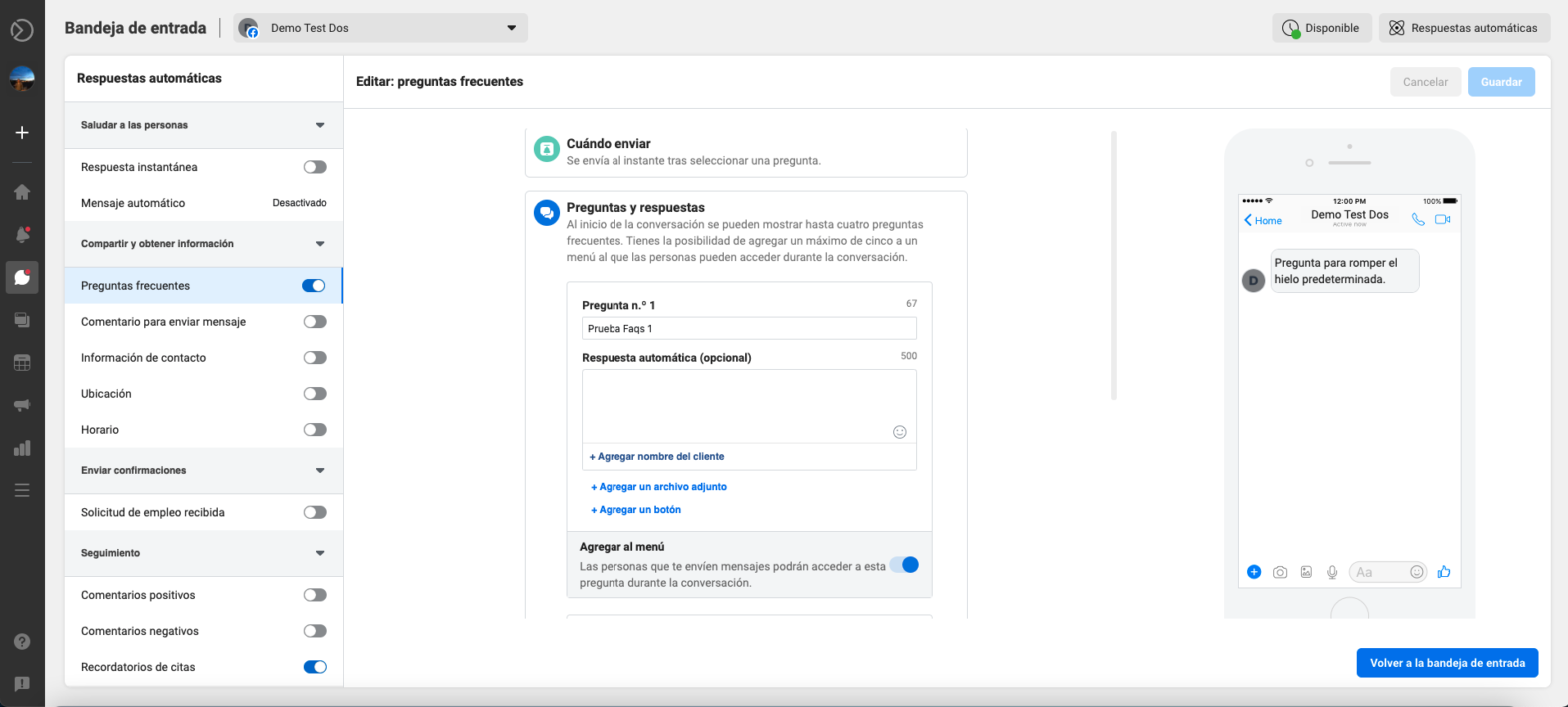Image resolution: width=1568 pixels, height=707 pixels.
Task: Open the notifications bell icon
Action: click(22, 235)
